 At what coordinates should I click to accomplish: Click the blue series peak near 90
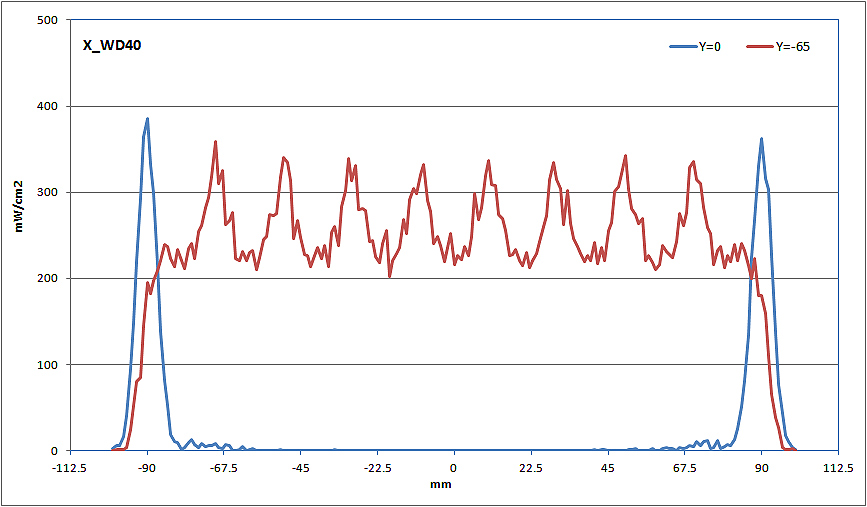coord(761,139)
